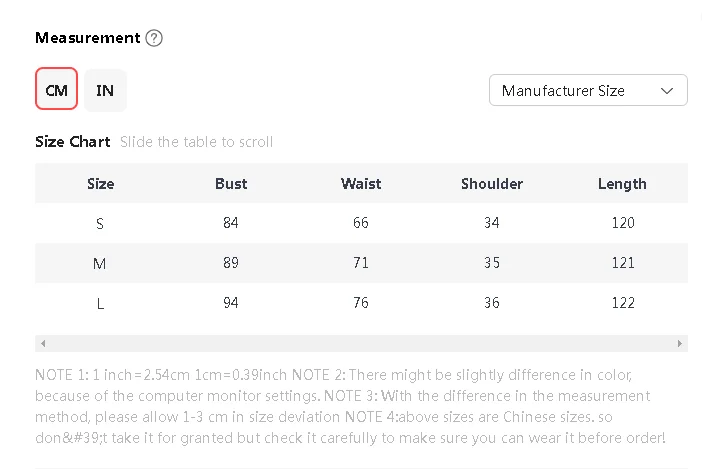Click the bust value 84 cell
Viewport: 702px width, 469px height.
pyautogui.click(x=231, y=222)
